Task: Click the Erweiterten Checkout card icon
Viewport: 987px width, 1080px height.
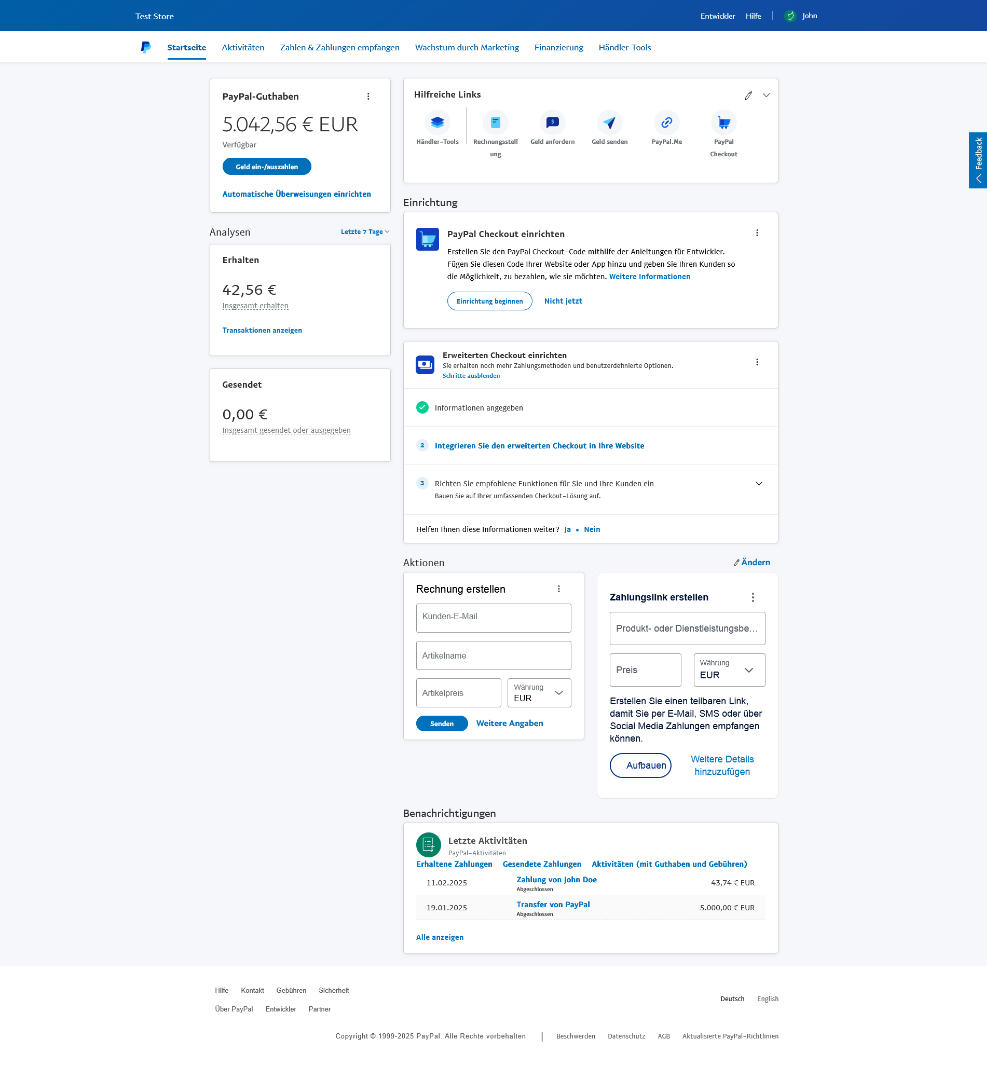Action: pyautogui.click(x=425, y=364)
